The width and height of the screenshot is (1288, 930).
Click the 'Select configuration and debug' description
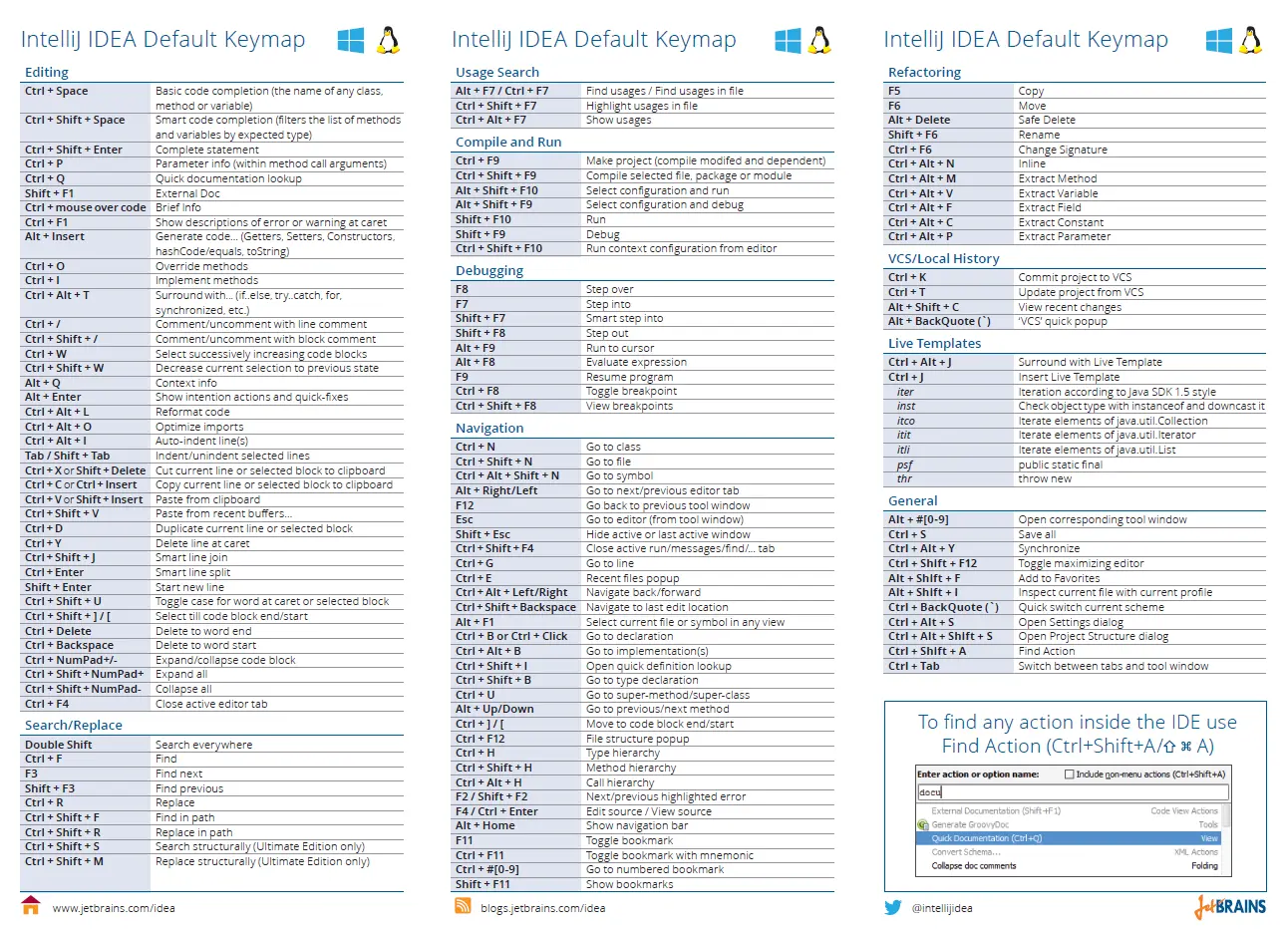[665, 205]
